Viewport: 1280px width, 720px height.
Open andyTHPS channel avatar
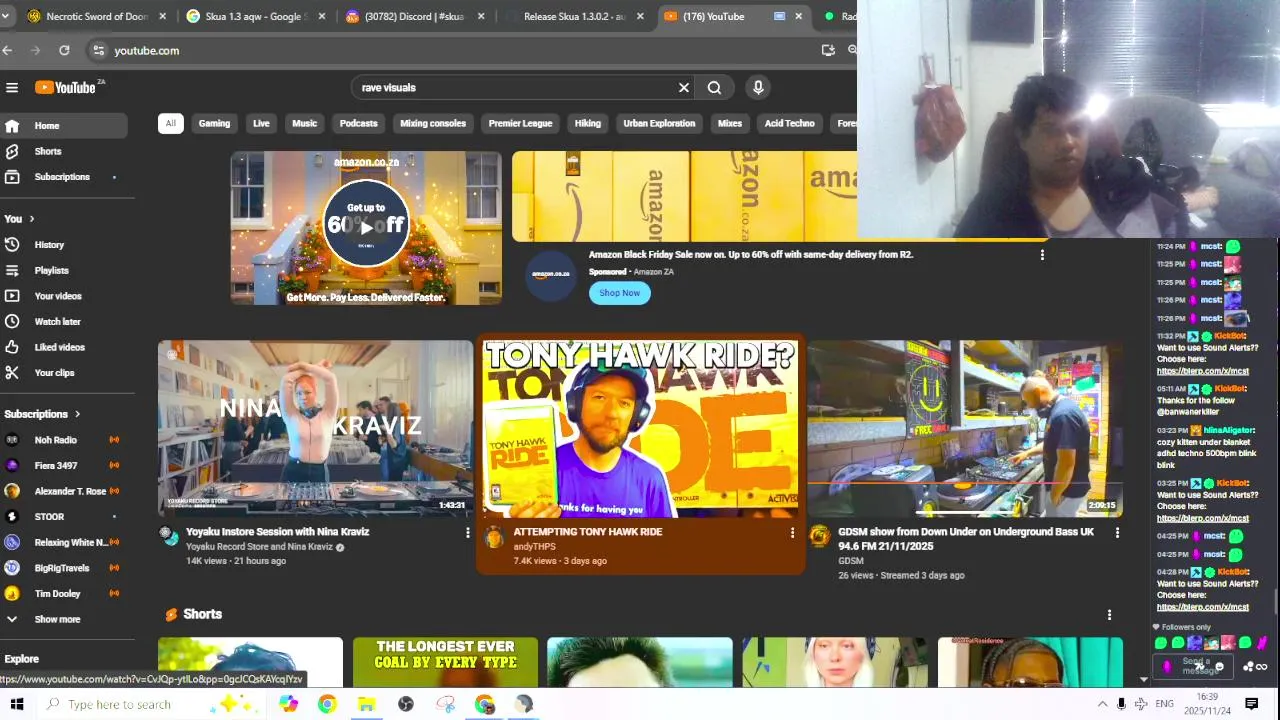(x=494, y=538)
